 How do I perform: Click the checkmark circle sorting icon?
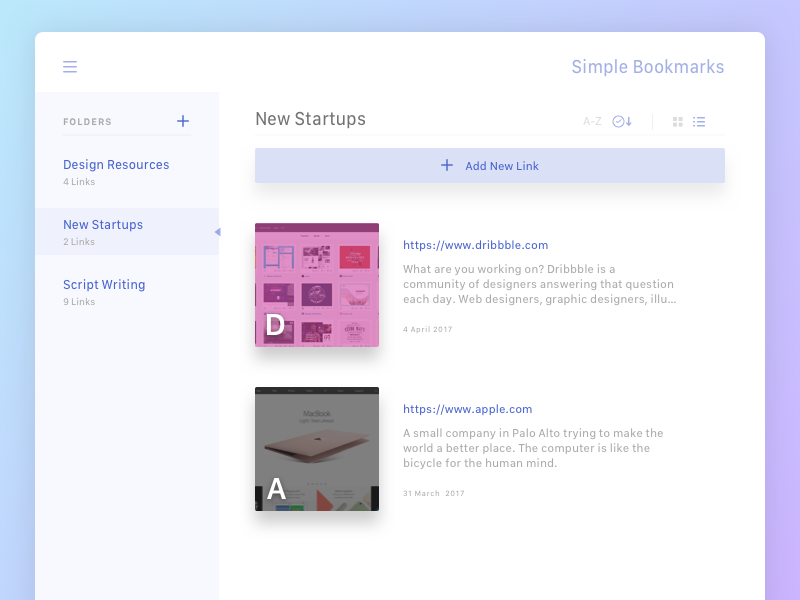[619, 120]
